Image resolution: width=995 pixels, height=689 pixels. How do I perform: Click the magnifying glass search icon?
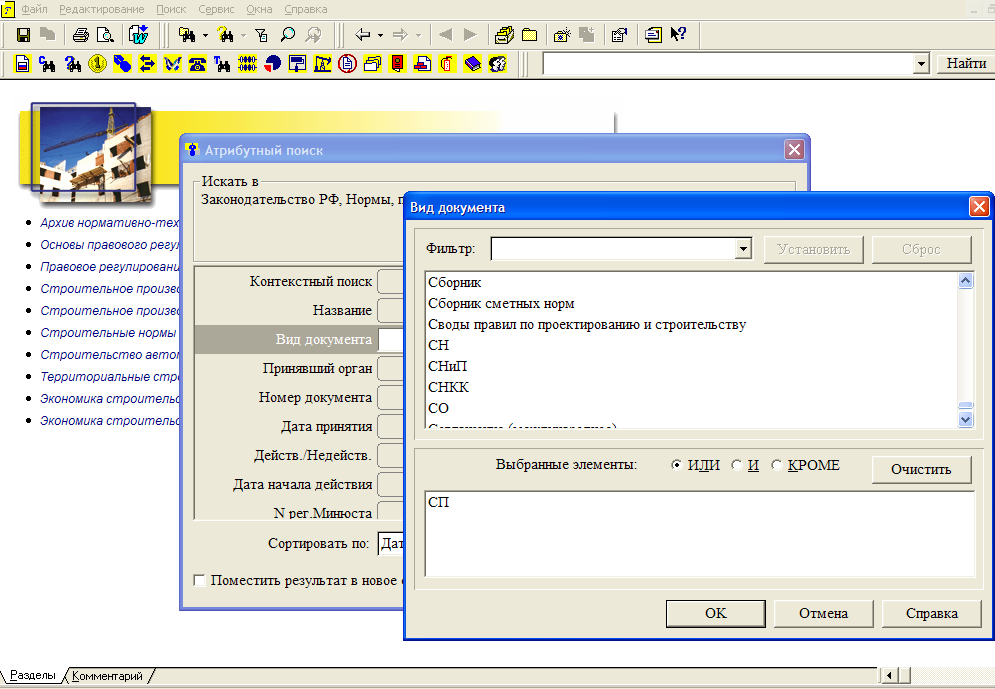[x=288, y=34]
